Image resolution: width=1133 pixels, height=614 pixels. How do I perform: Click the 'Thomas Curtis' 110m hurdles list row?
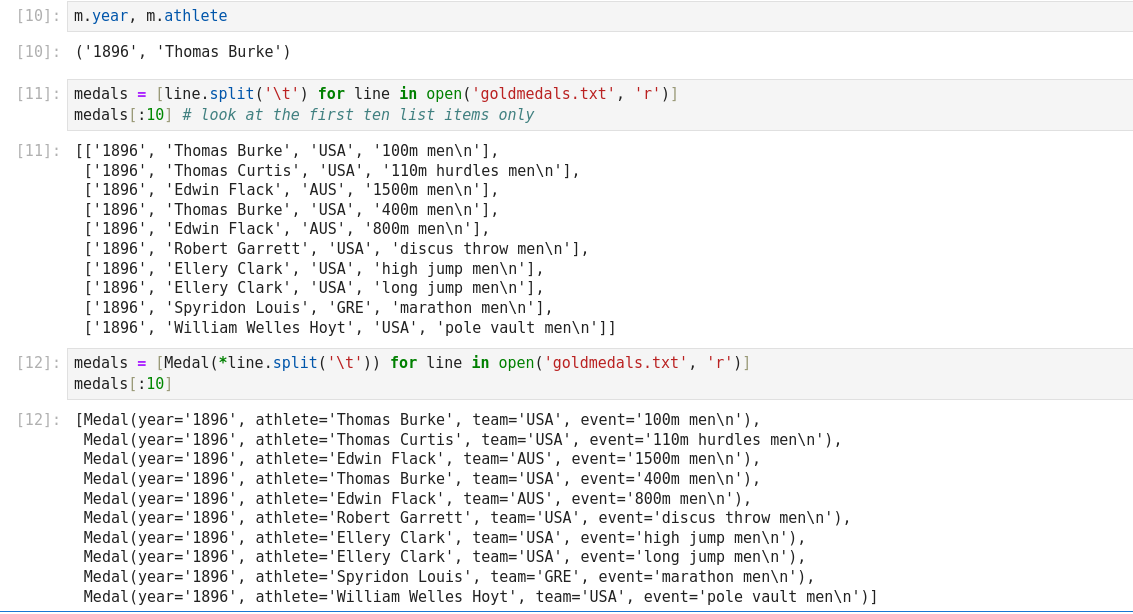point(332,171)
